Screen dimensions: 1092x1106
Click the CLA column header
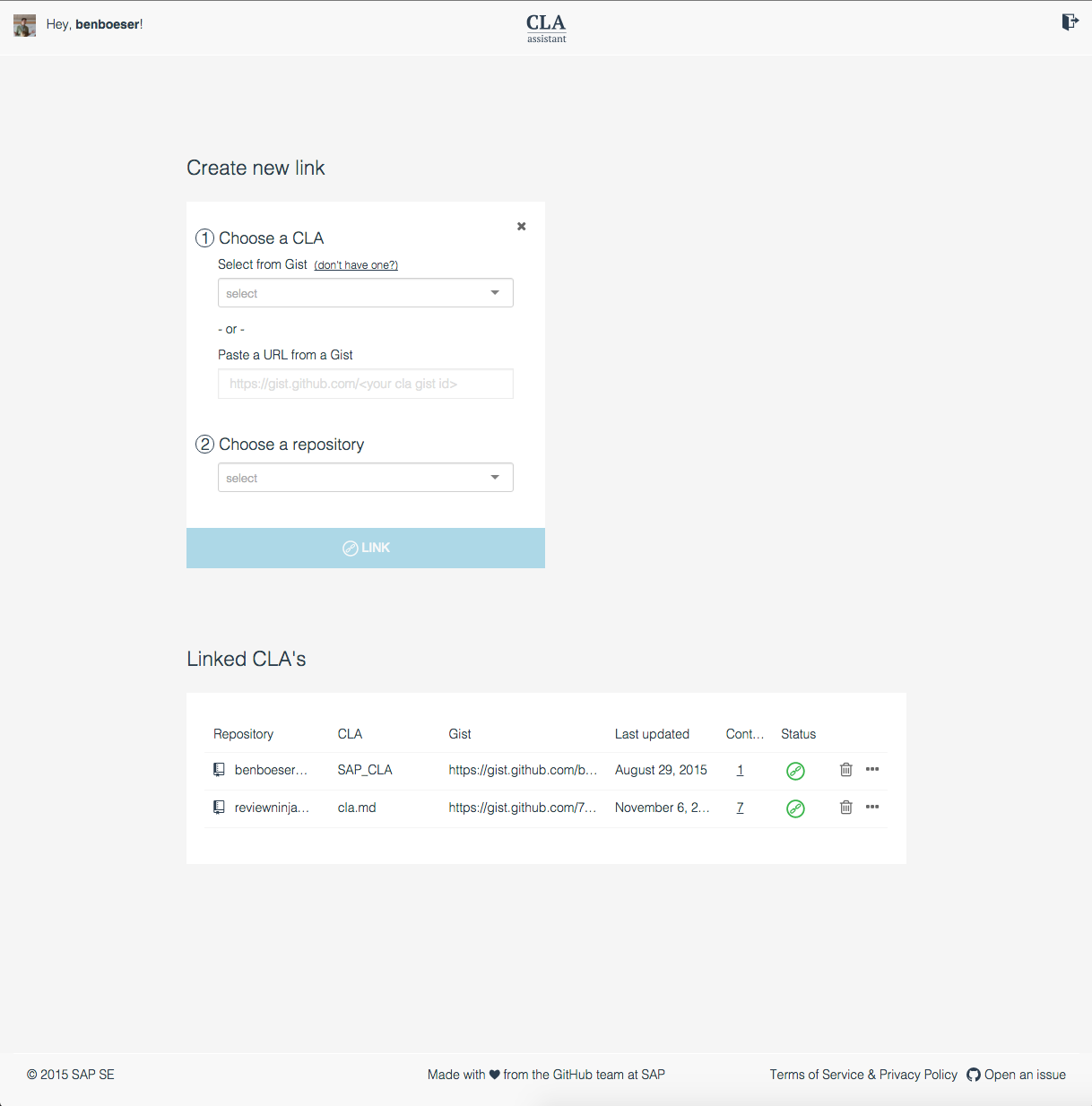pos(350,734)
